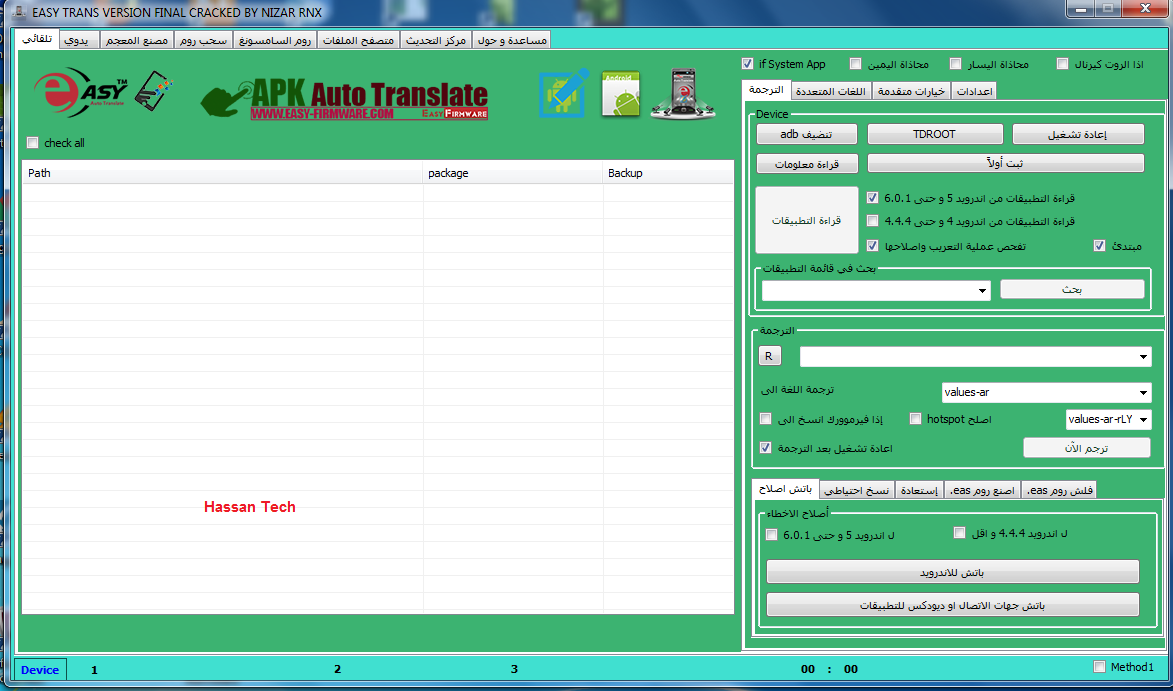
Task: Toggle the hotspot اصلح checkbox
Action: point(916,419)
